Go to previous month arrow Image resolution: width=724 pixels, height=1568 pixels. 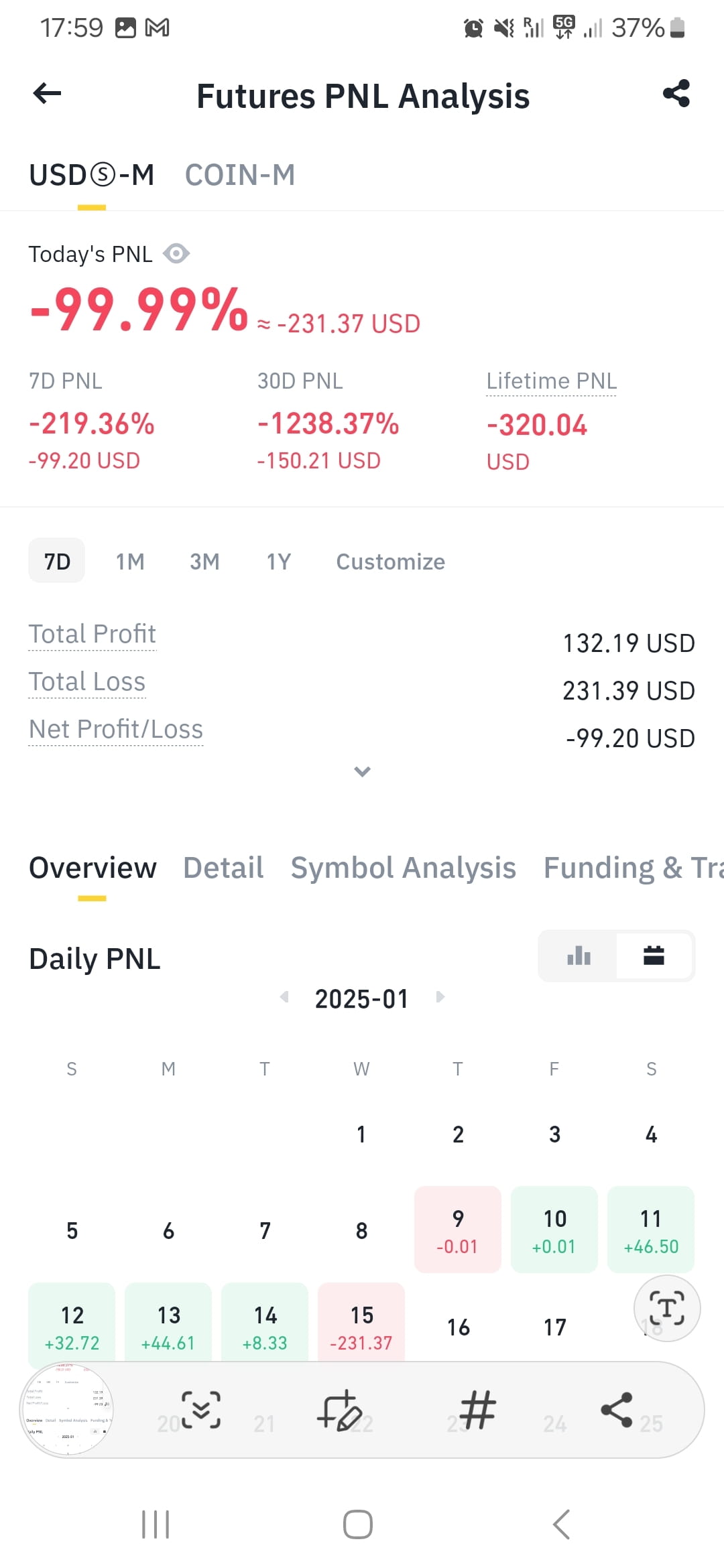coord(284,996)
